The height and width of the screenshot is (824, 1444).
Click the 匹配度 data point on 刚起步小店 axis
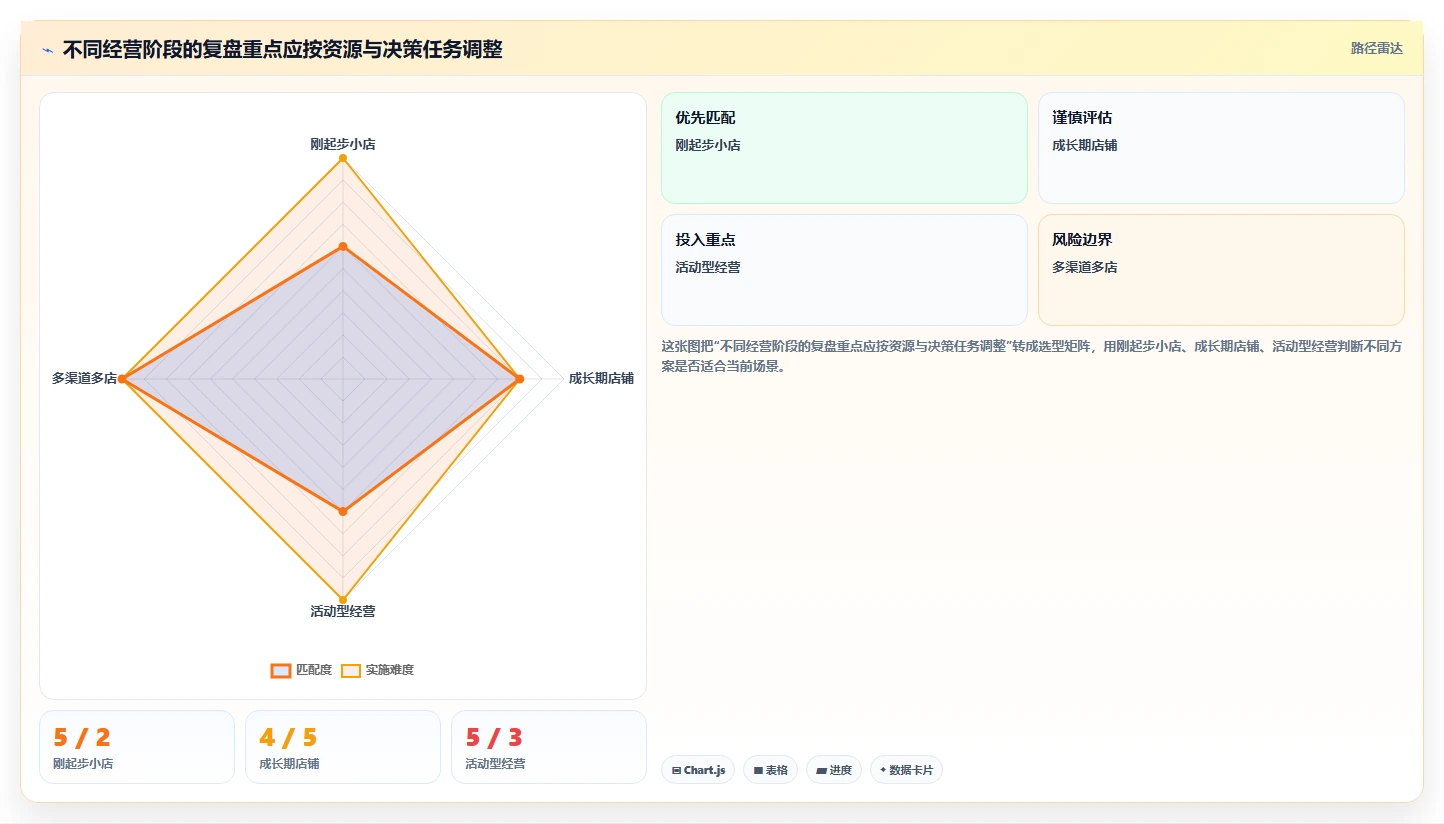343,246
